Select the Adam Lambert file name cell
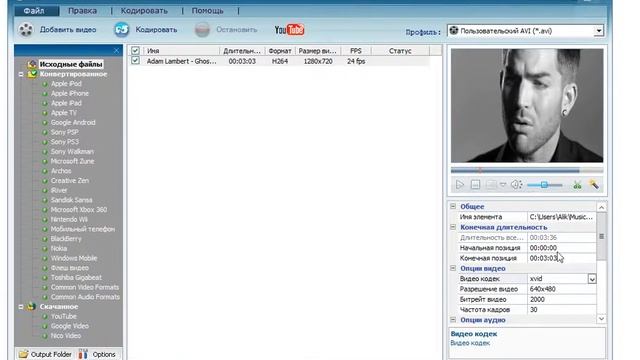Viewport: 640px width, 360px height. coord(181,61)
